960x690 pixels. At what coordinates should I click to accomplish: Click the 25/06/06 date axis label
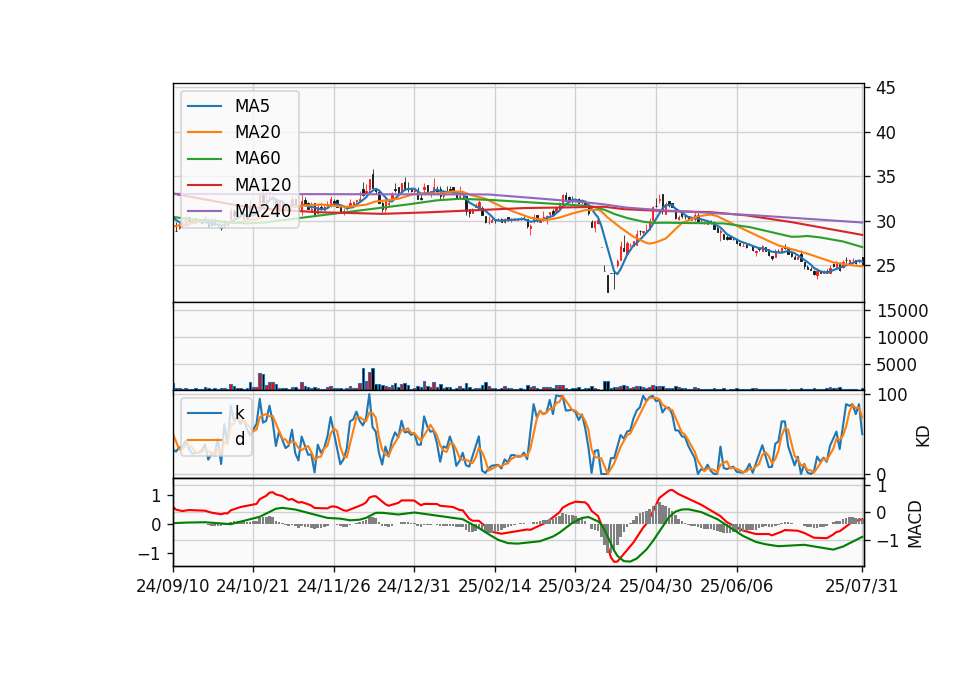(737, 586)
